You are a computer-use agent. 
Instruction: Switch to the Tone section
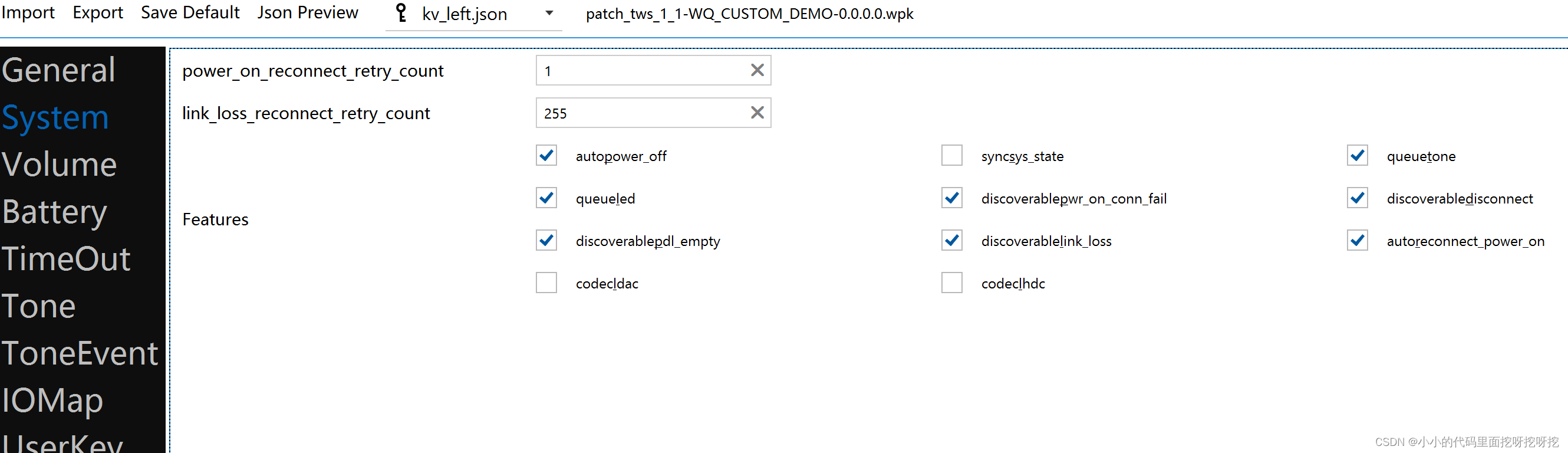click(38, 306)
